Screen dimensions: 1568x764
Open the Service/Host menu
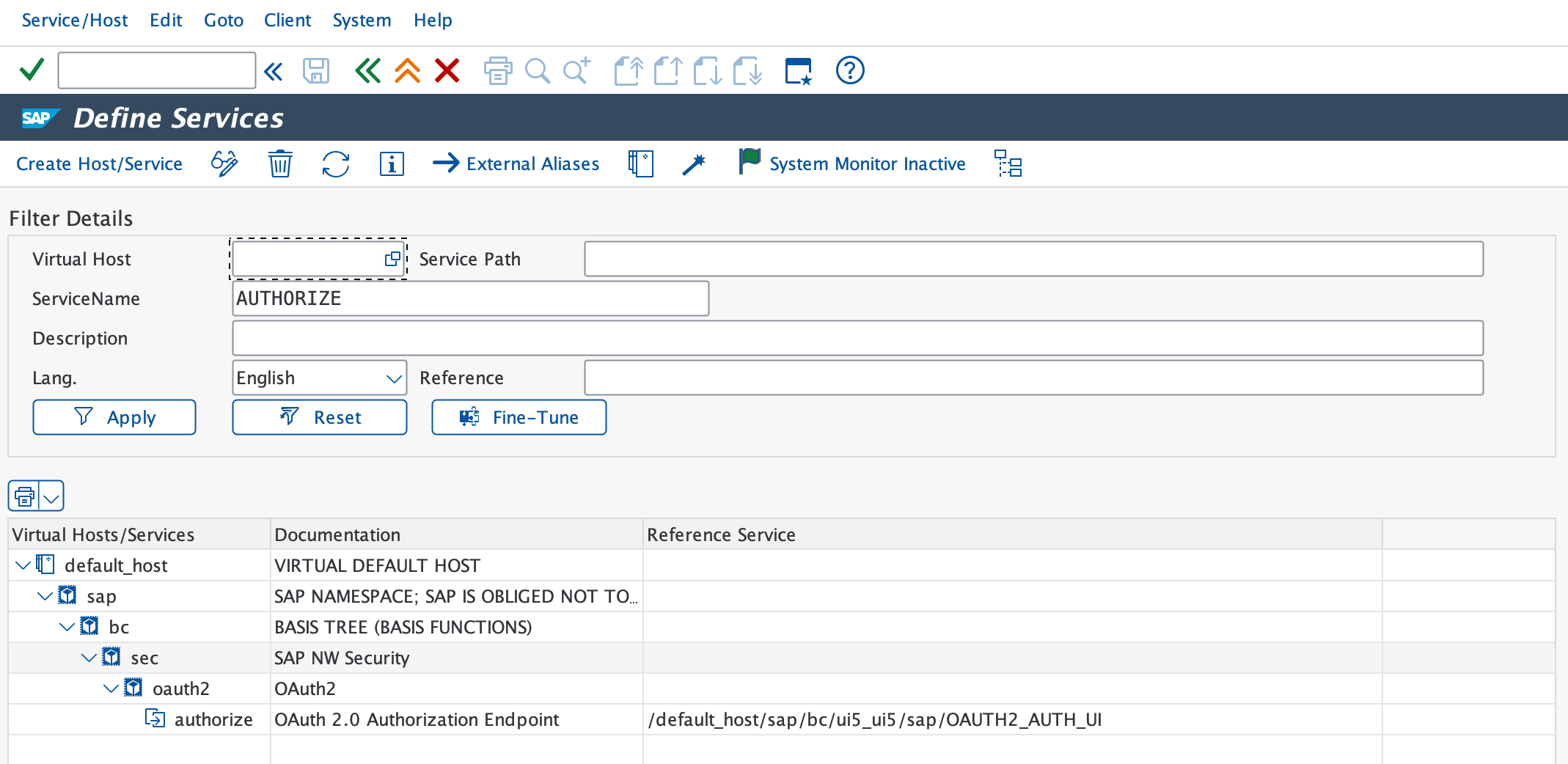tap(74, 21)
